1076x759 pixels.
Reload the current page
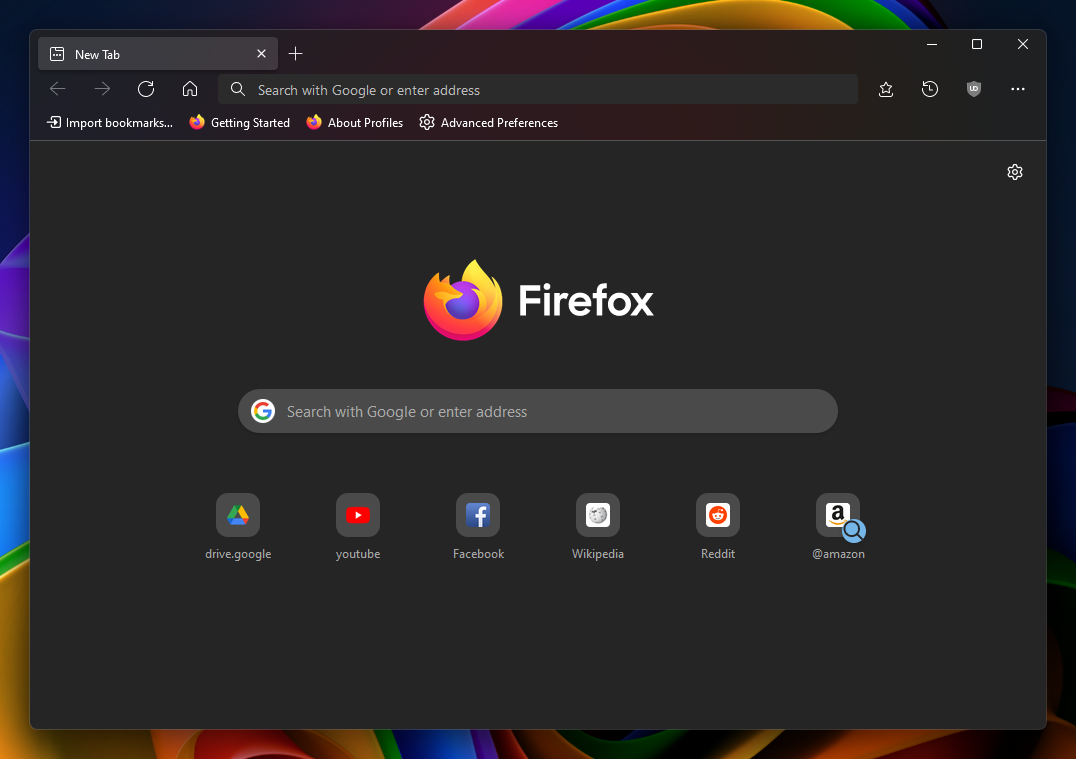coord(145,89)
